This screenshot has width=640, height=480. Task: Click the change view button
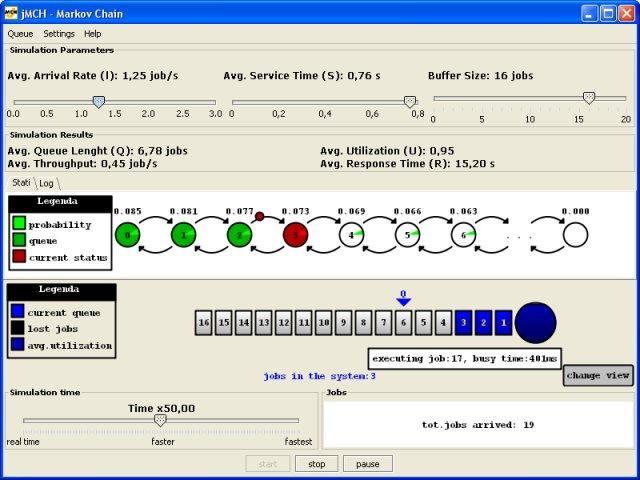point(598,375)
